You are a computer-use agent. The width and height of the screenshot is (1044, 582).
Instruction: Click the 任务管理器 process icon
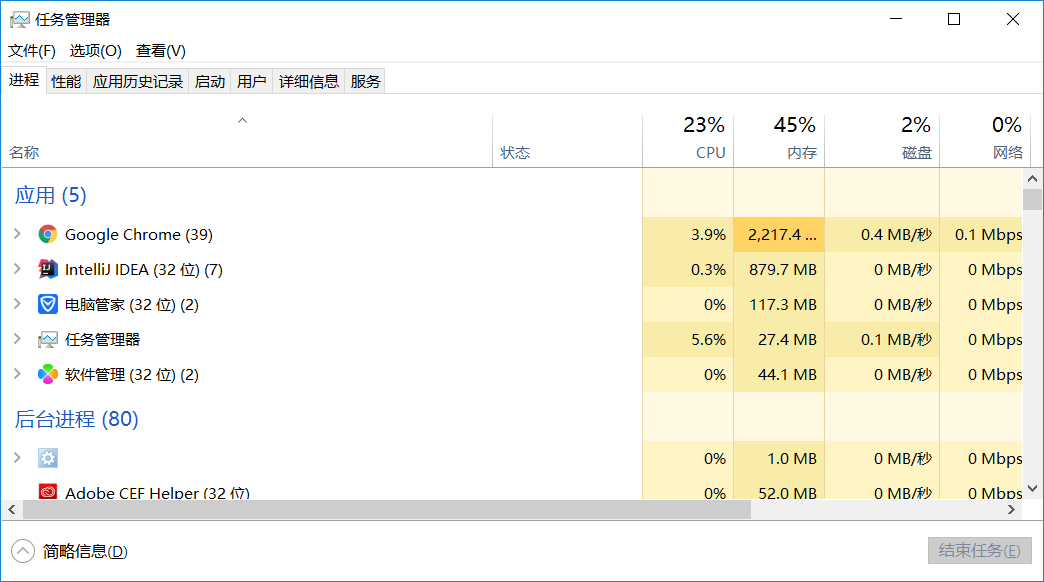tap(47, 339)
